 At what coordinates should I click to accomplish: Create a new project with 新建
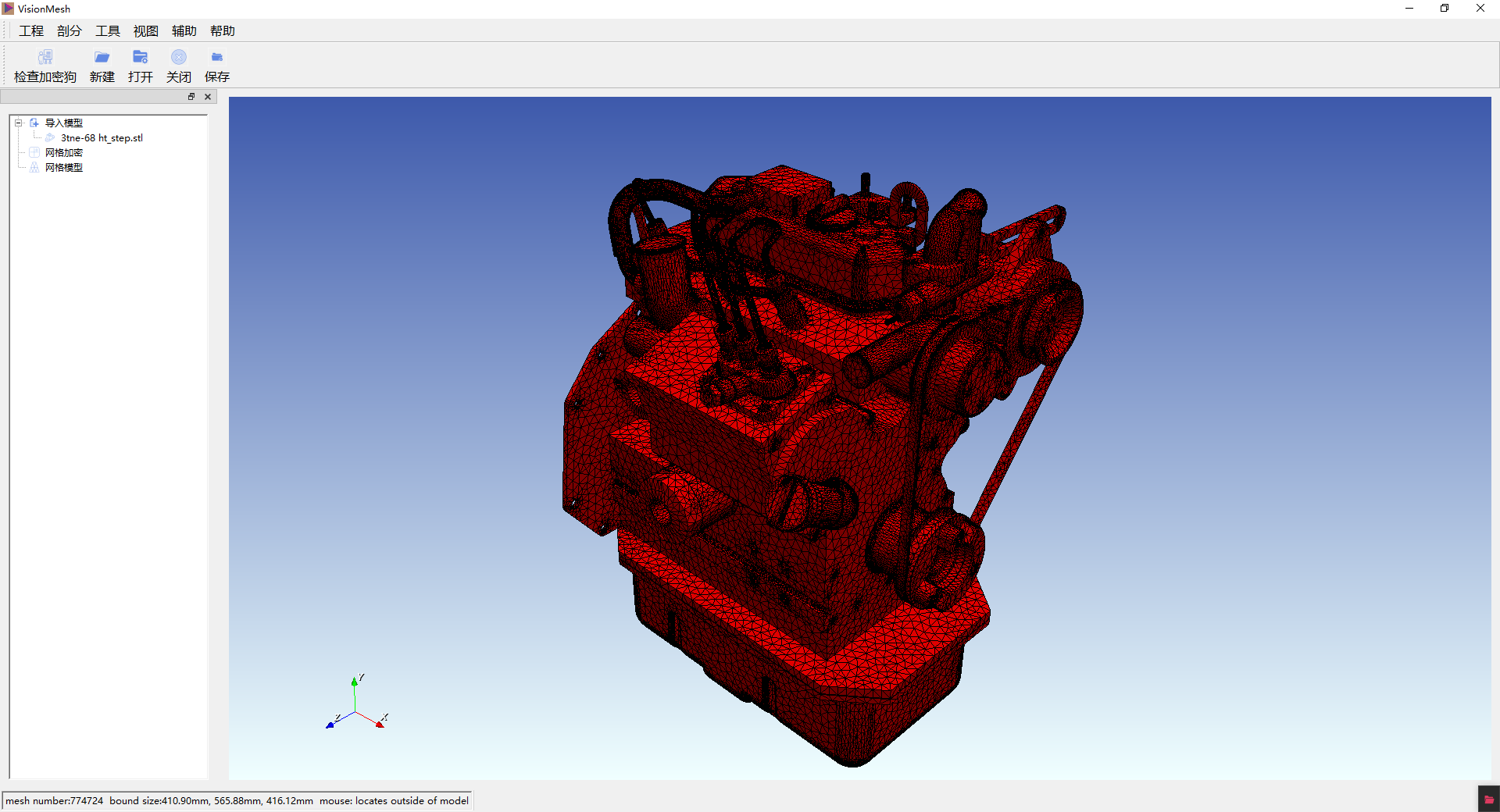point(102,58)
